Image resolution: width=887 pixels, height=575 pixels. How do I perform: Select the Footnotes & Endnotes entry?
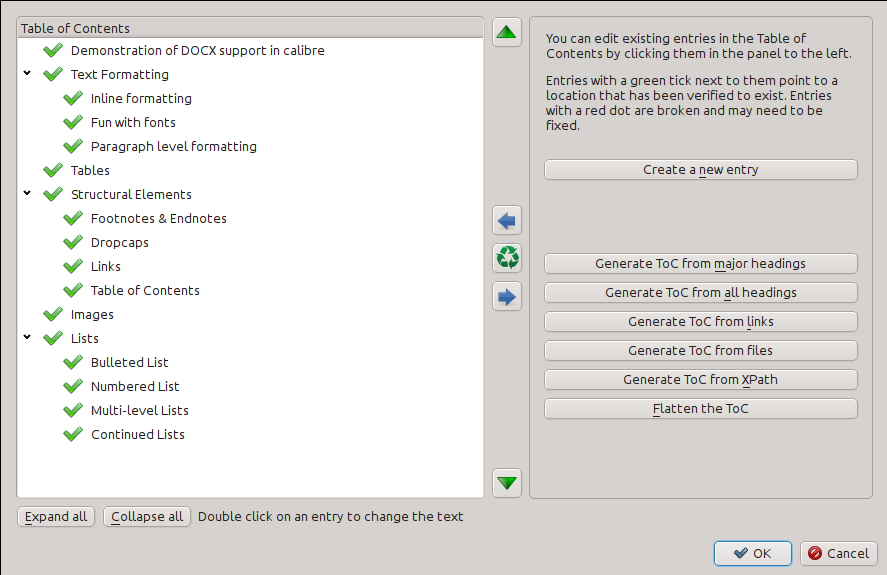tap(158, 218)
